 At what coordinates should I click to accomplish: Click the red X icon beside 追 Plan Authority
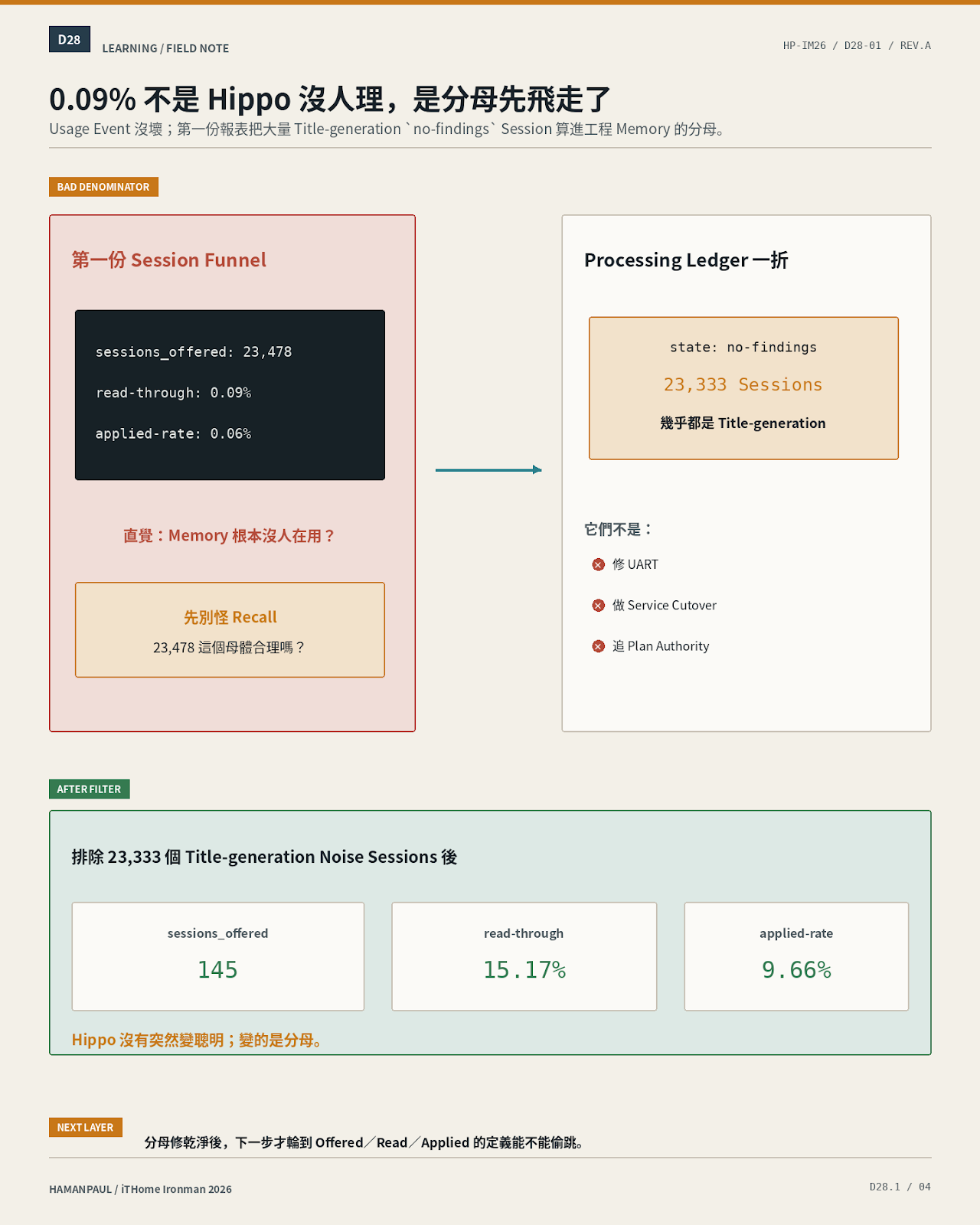click(599, 646)
